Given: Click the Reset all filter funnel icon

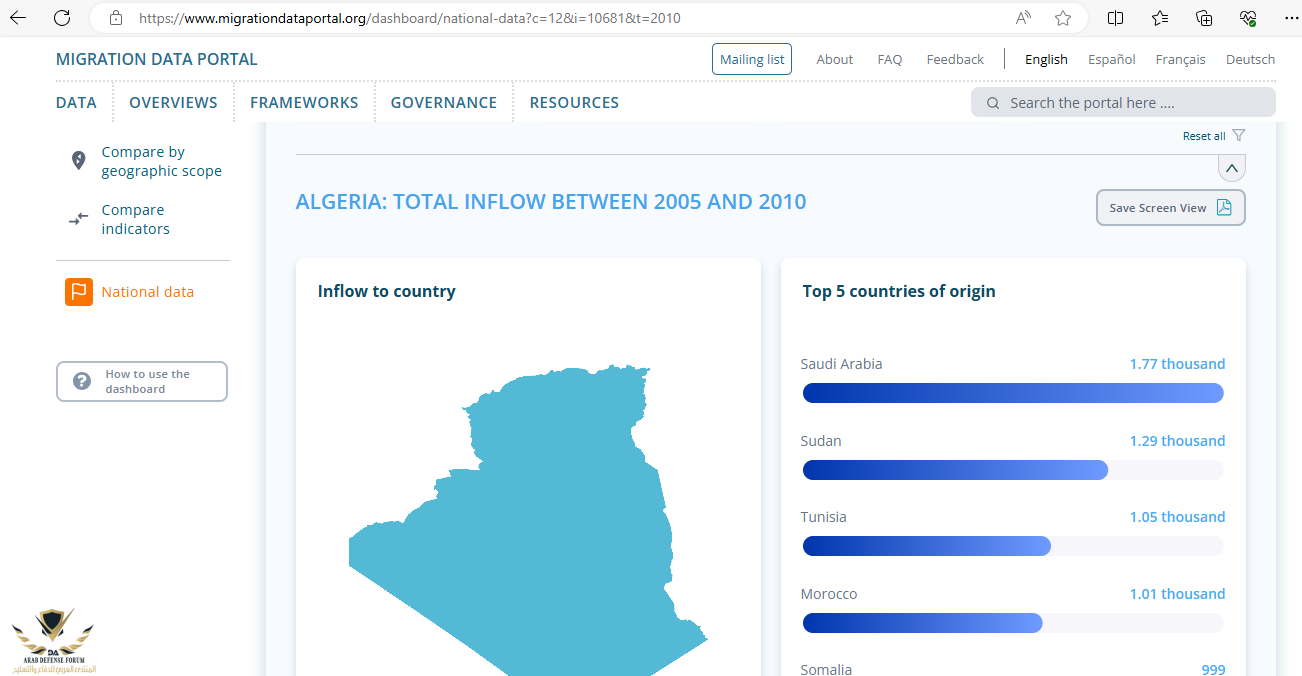Looking at the screenshot, I should (x=1239, y=135).
